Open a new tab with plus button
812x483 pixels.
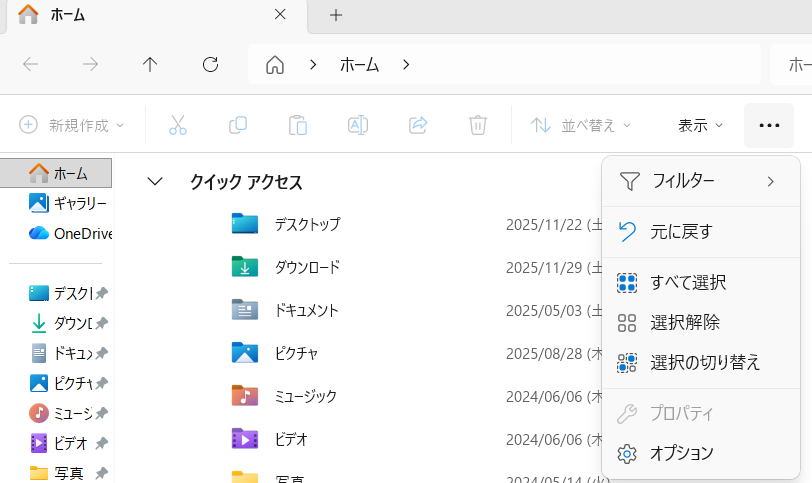[336, 15]
